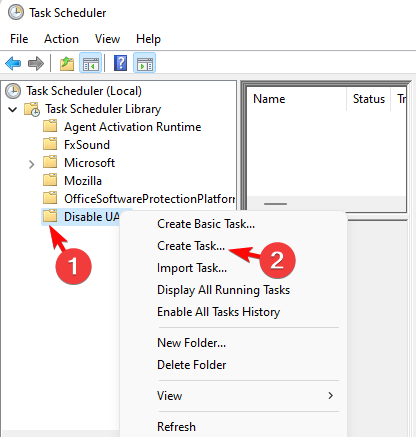Select the Task Scheduler (Local) clock icon
This screenshot has width=416, height=437.
[13, 91]
